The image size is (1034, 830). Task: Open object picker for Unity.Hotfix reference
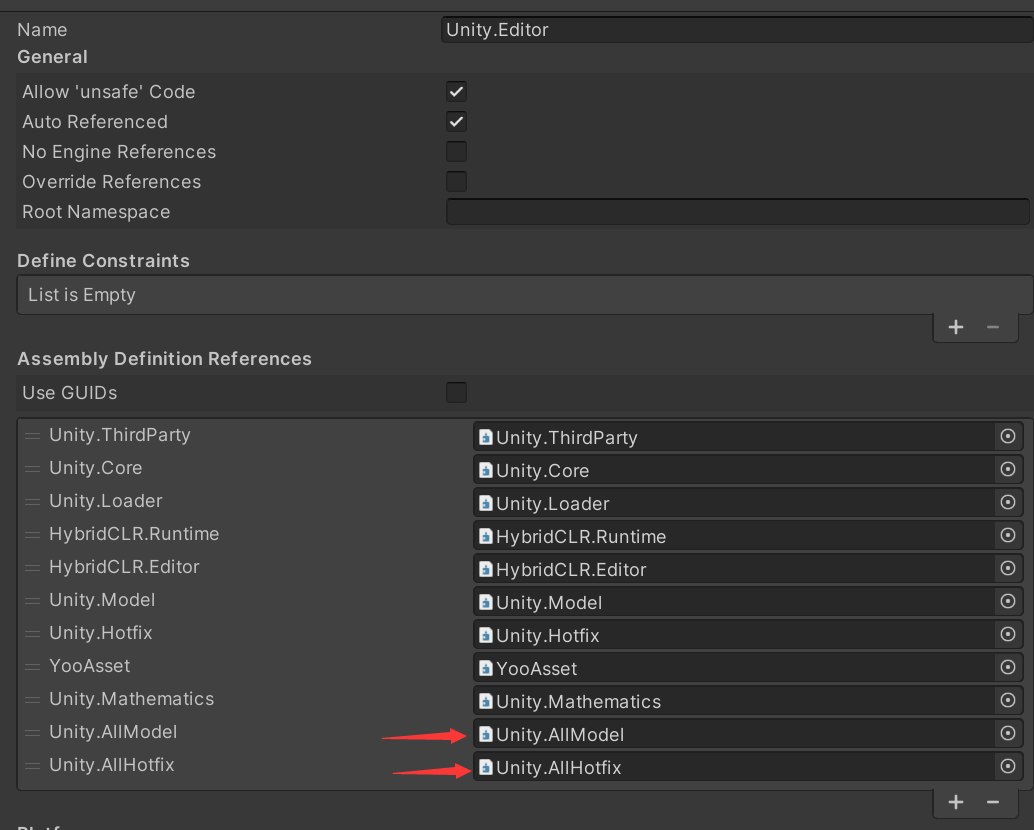pos(1008,634)
